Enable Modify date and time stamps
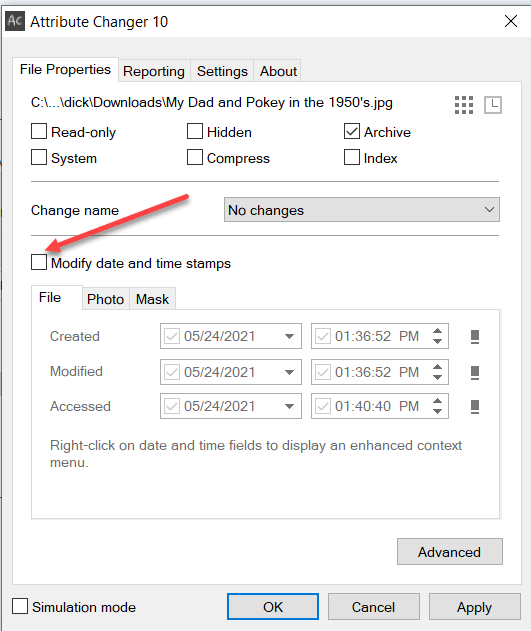Screen dimensions: 531x631 click(x=39, y=262)
